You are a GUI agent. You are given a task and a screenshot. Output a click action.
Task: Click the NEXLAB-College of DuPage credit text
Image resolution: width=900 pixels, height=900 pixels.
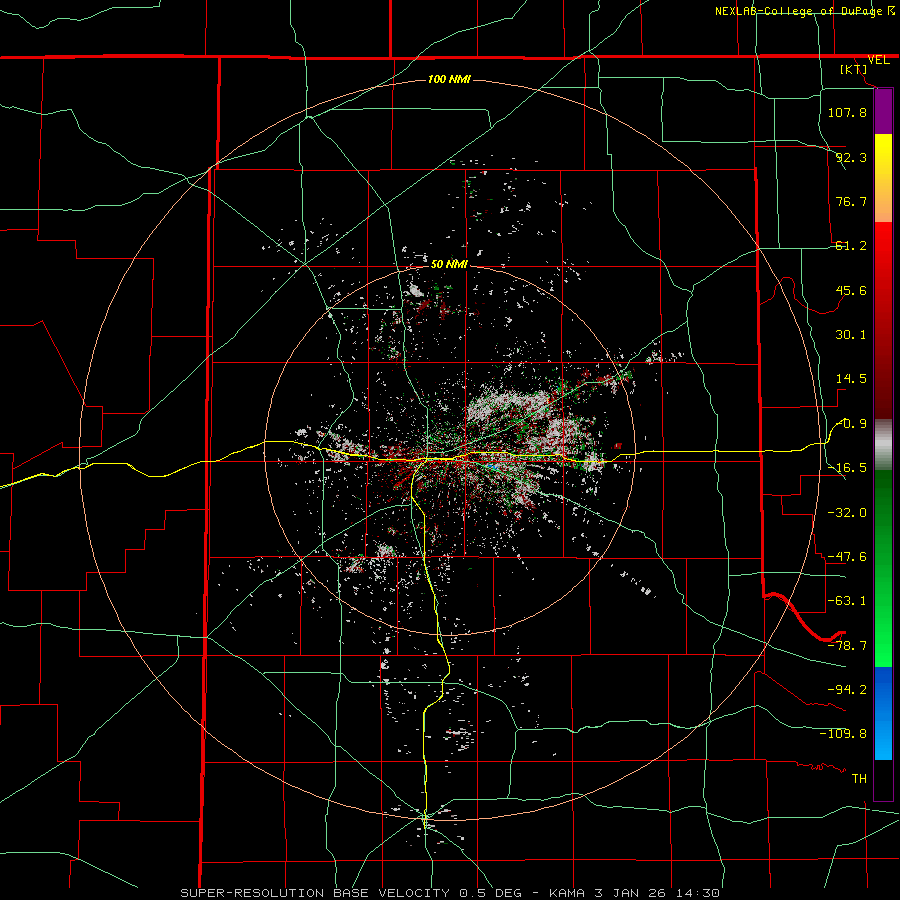pyautogui.click(x=804, y=11)
